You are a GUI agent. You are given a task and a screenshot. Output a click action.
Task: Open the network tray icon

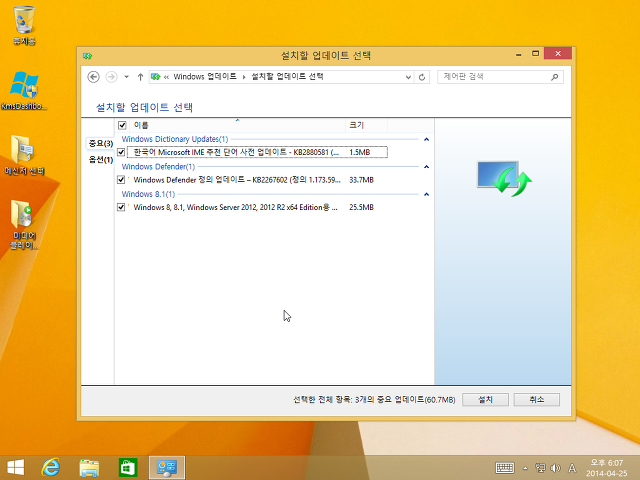(540, 468)
